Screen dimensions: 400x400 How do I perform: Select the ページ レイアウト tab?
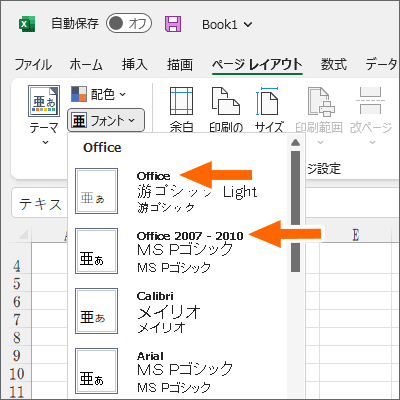click(257, 64)
